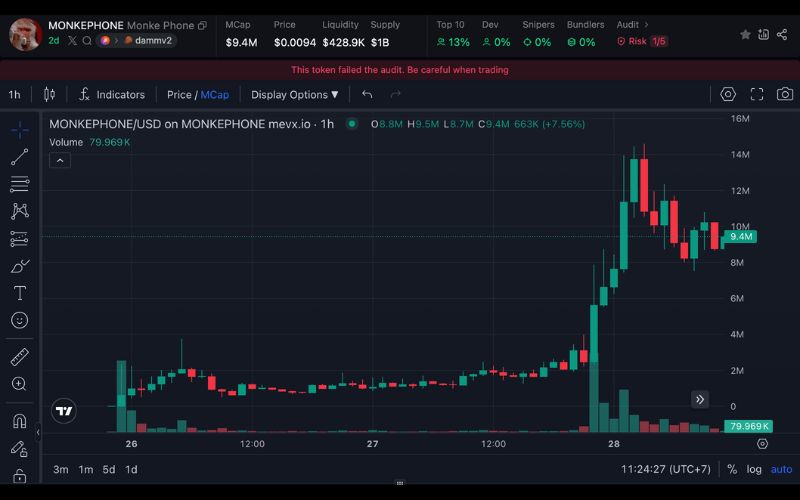Redo the chart action
Screen dimensions: 800x500
[x=395, y=94]
